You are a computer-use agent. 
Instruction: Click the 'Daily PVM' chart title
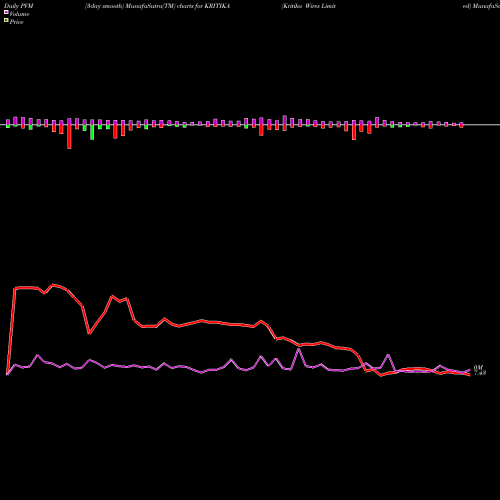pyautogui.click(x=19, y=6)
